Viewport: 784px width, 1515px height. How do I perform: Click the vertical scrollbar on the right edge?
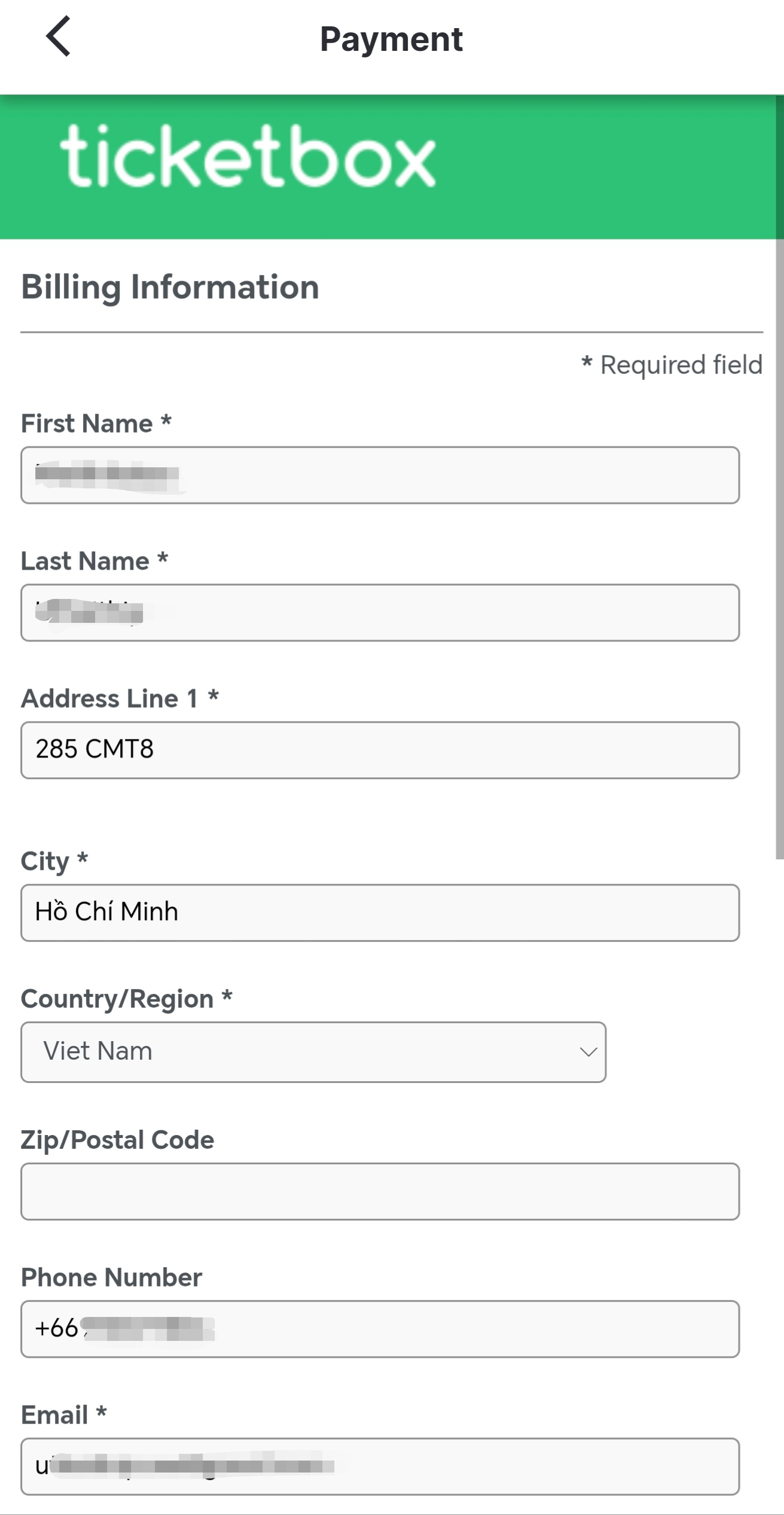pyautogui.click(x=779, y=539)
